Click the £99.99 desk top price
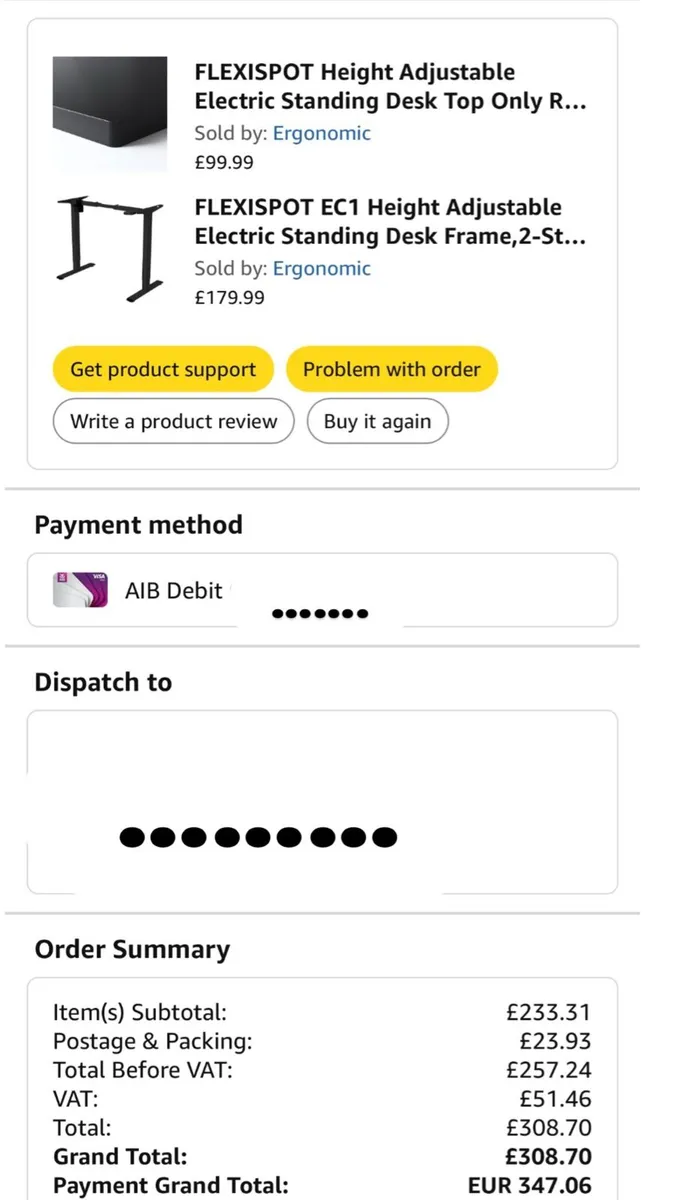 coord(224,162)
